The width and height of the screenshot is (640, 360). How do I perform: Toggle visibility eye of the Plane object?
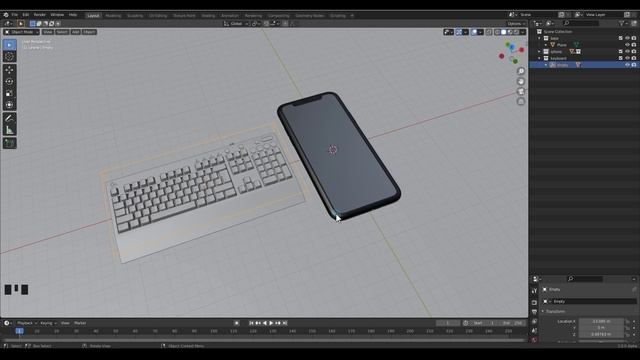627,45
